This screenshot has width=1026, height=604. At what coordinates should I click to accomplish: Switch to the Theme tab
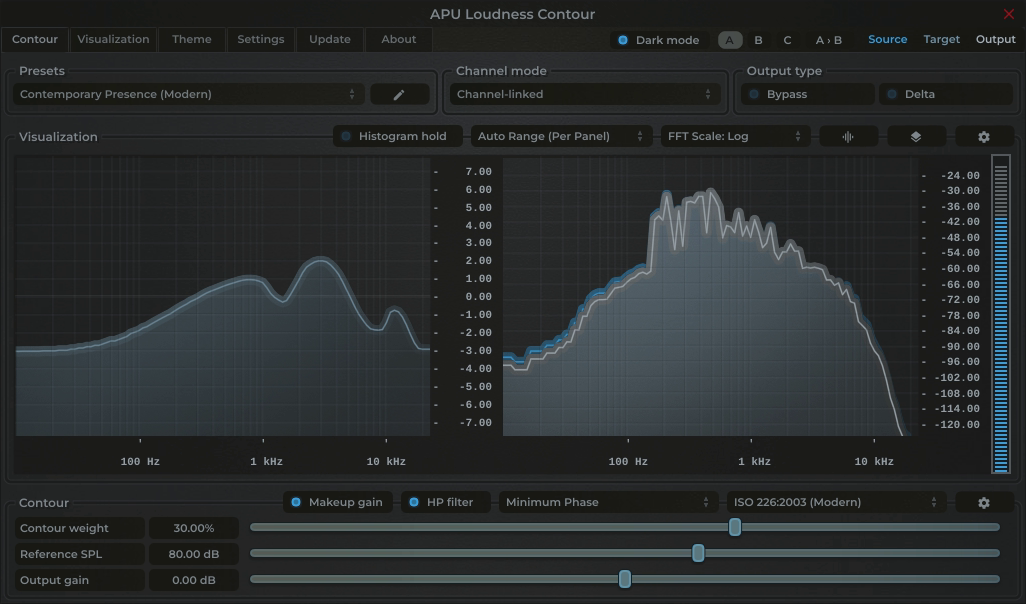point(191,39)
